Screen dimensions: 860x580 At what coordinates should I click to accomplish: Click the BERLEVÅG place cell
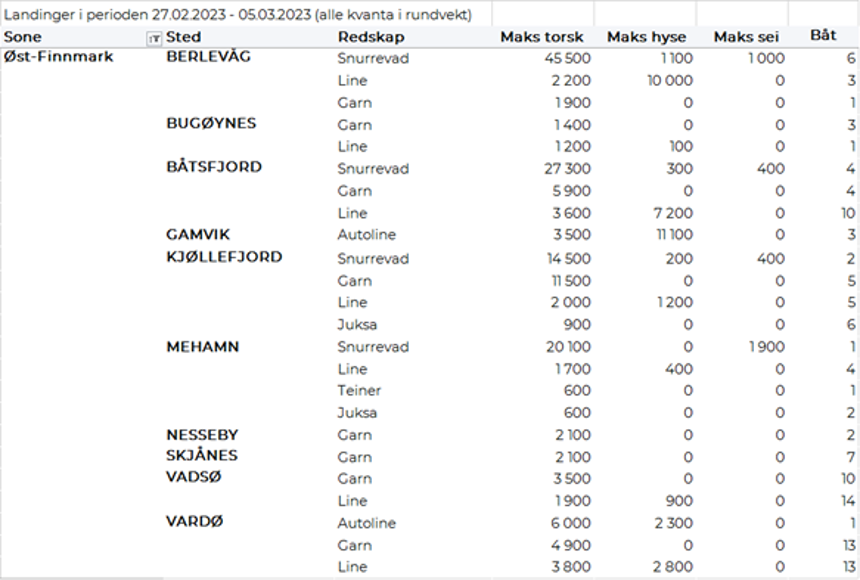click(x=208, y=57)
